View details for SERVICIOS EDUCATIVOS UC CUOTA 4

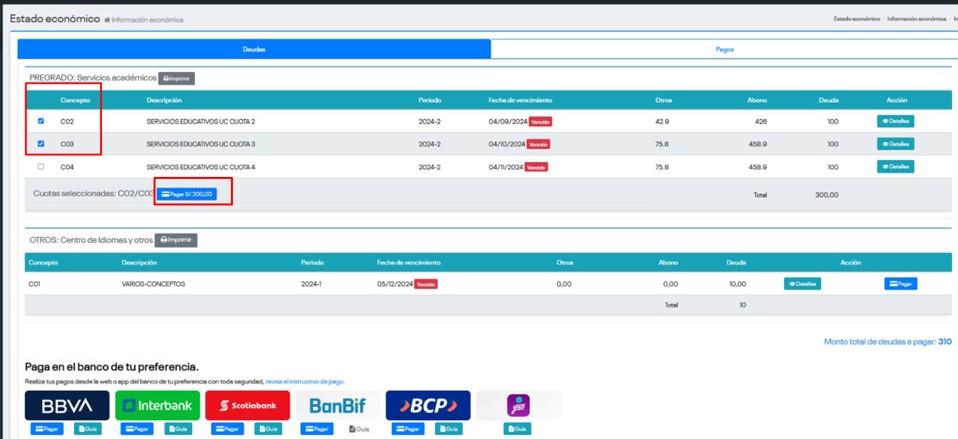[895, 166]
